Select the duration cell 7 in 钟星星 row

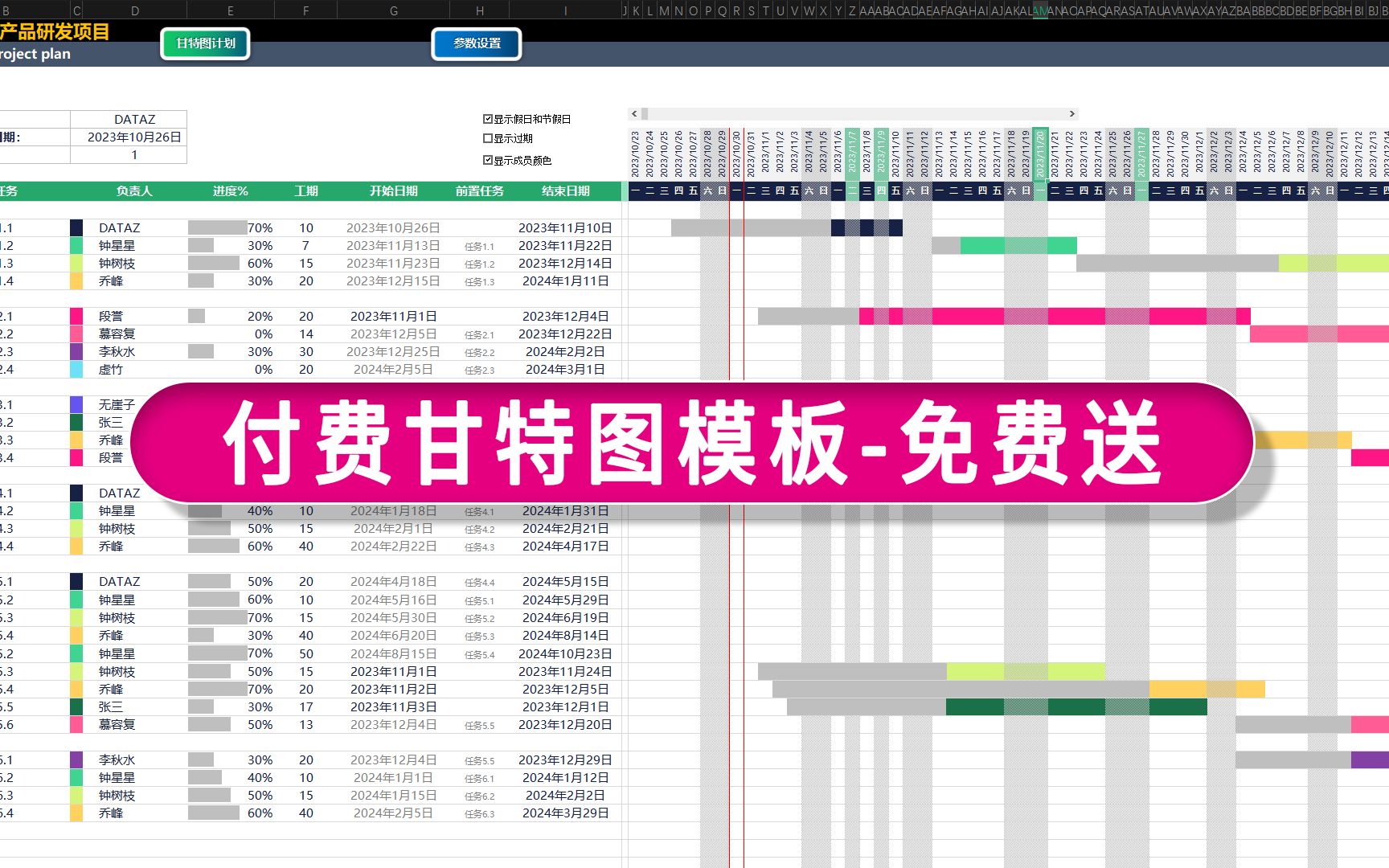(x=305, y=246)
